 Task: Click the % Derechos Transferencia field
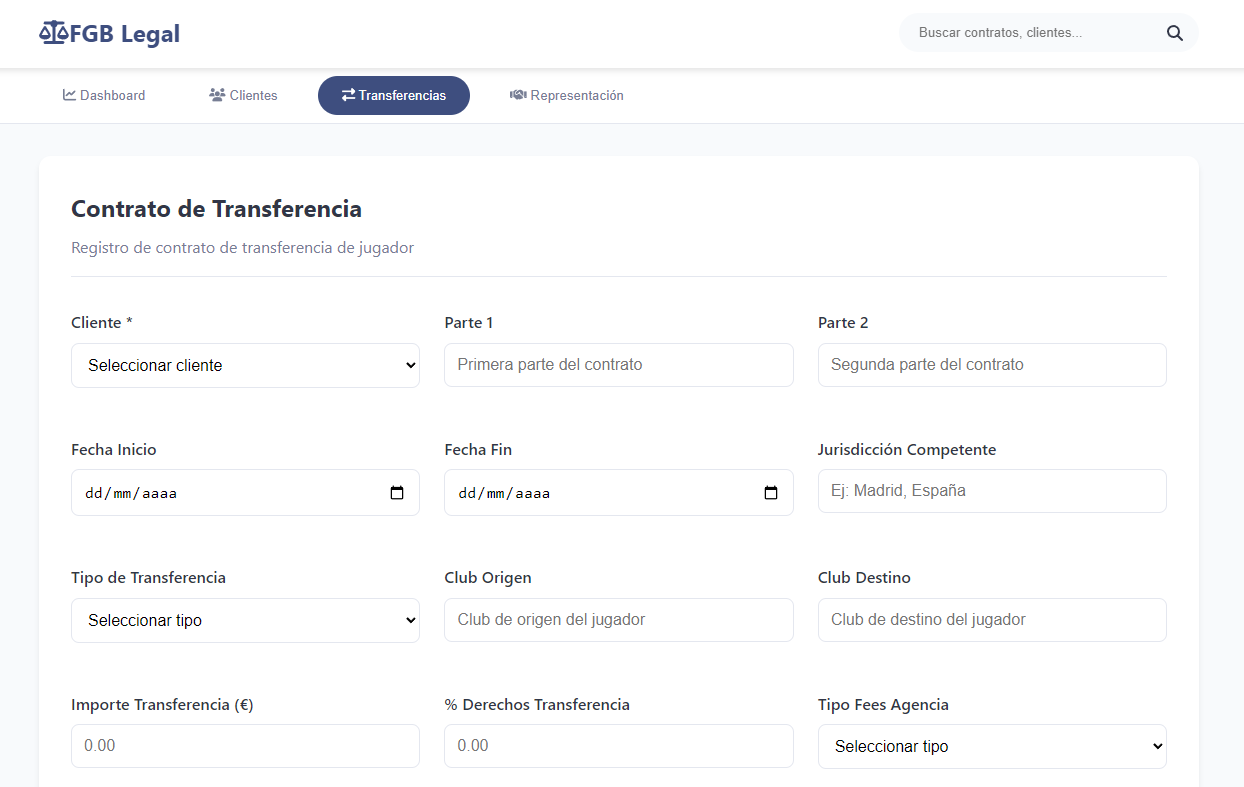(x=618, y=746)
